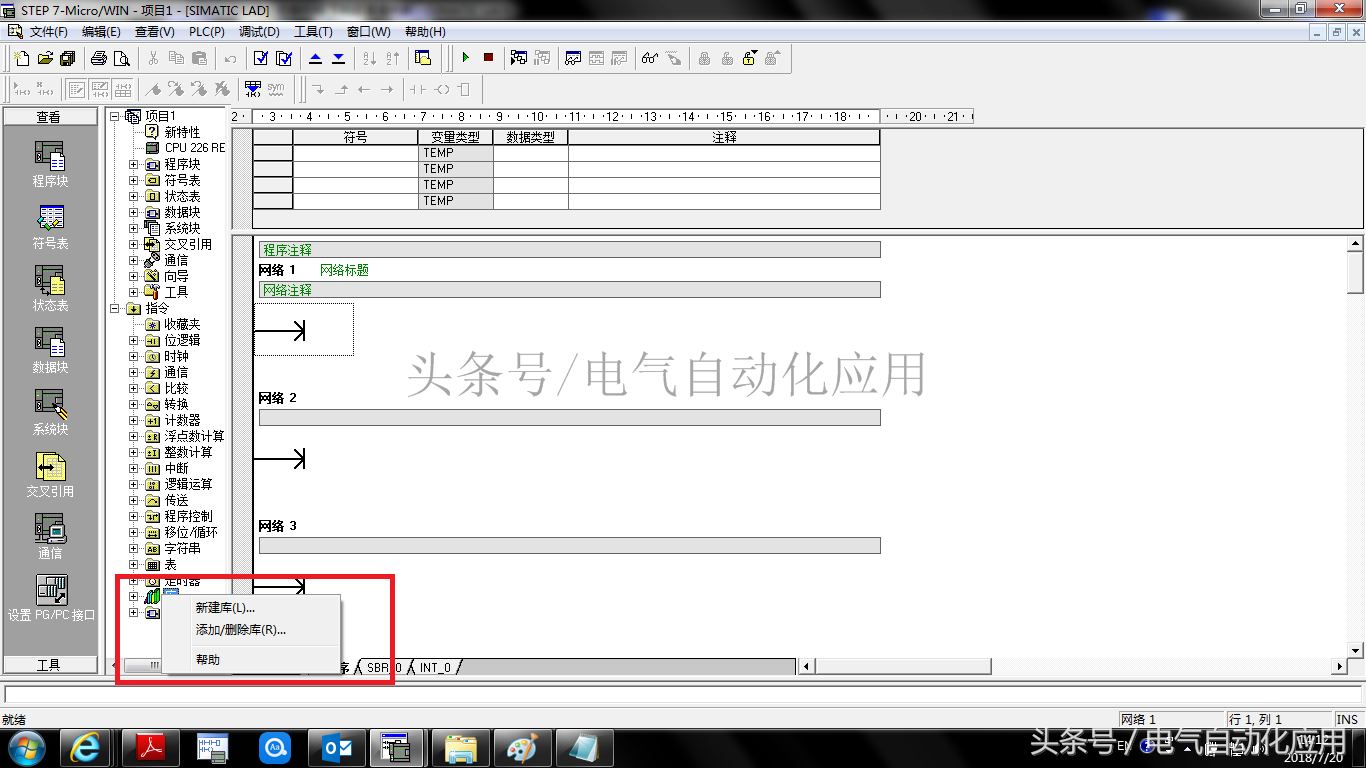
Task: Insert a coil with coil icon
Action: click(x=442, y=89)
